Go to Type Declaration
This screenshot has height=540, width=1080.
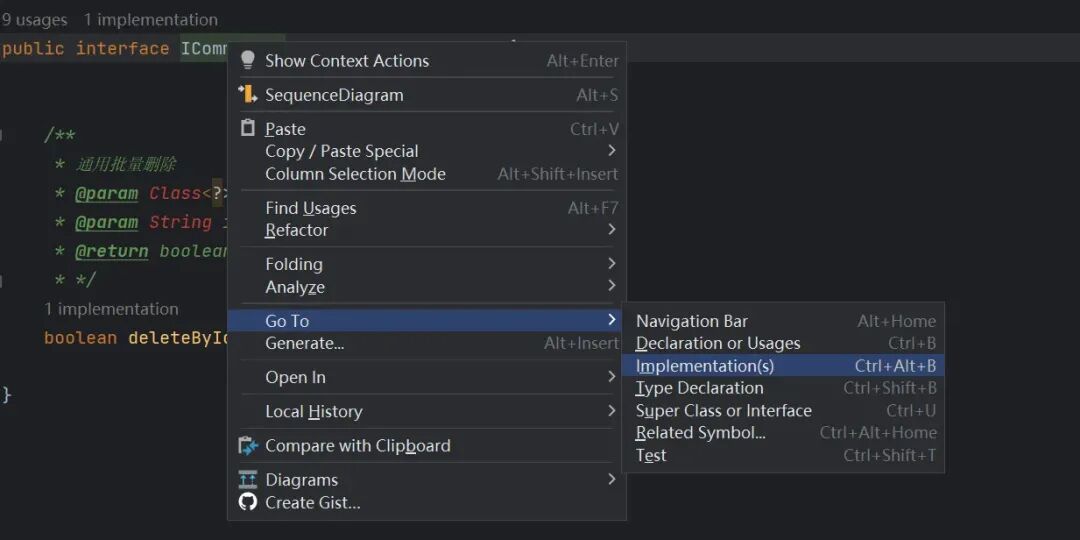pos(699,388)
